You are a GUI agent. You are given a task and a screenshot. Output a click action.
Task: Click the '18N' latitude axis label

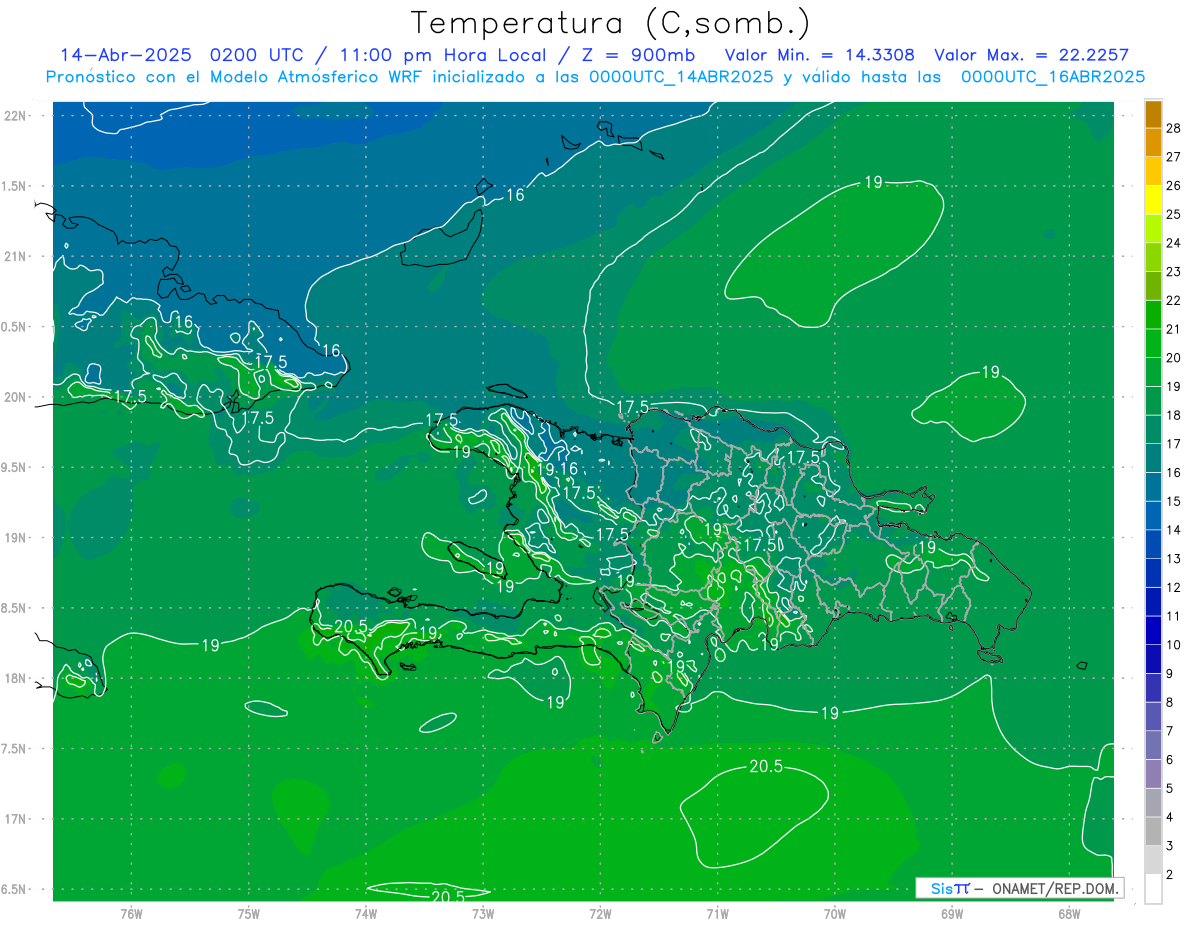(x=15, y=678)
